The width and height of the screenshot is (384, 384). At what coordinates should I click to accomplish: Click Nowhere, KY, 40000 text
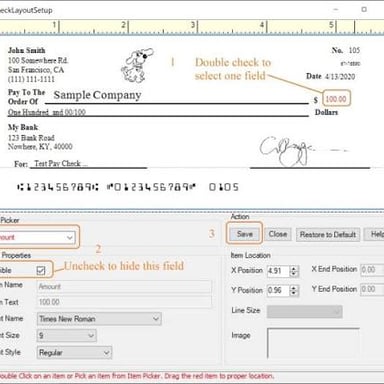40,146
